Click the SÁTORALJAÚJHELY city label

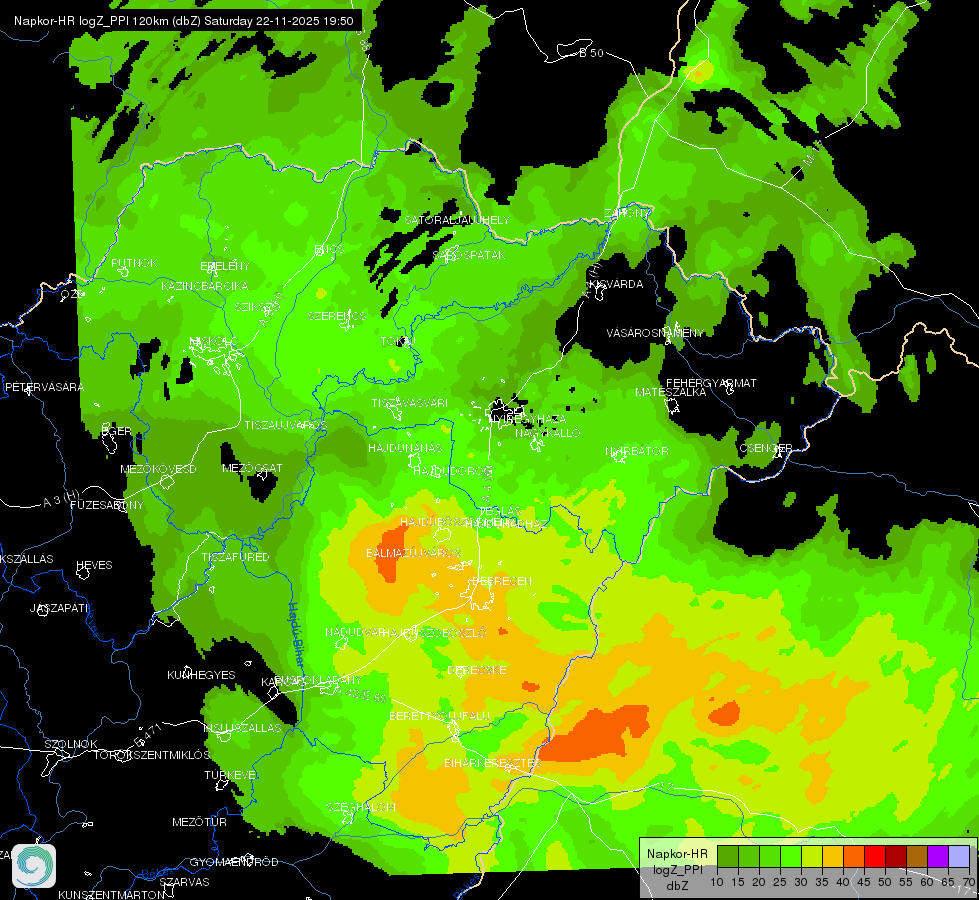click(457, 220)
